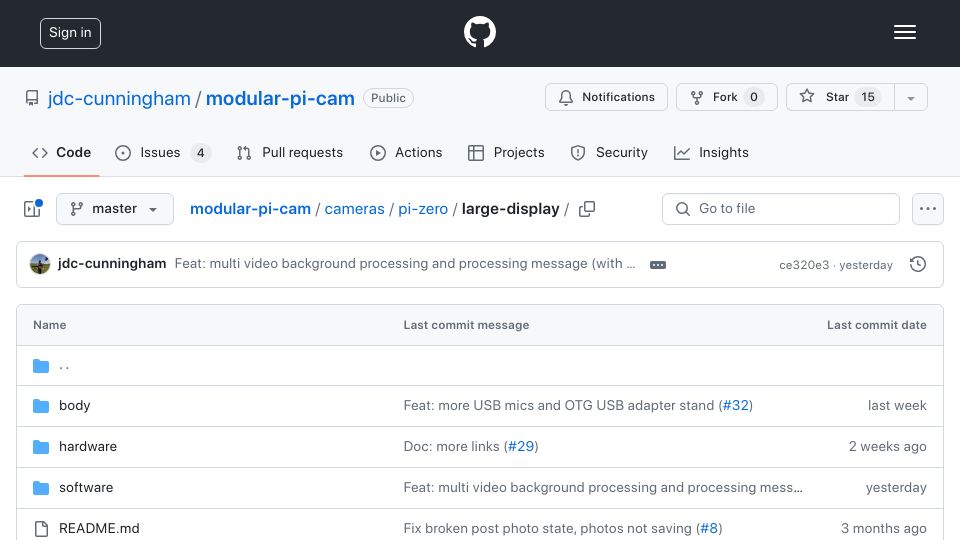
Task: Switch to the Code tab
Action: (61, 152)
